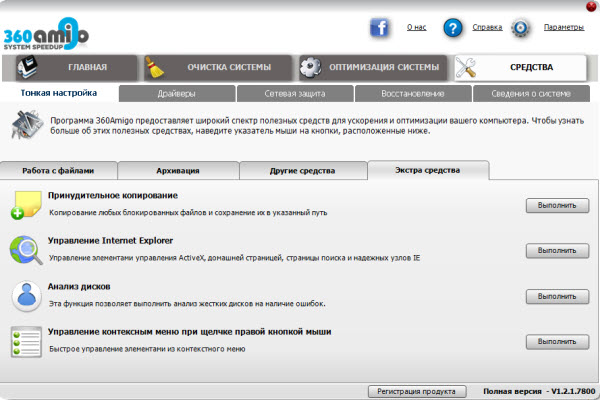Click the gear settings icon in header
Image resolution: width=600 pixels, height=400 pixels.
click(520, 28)
